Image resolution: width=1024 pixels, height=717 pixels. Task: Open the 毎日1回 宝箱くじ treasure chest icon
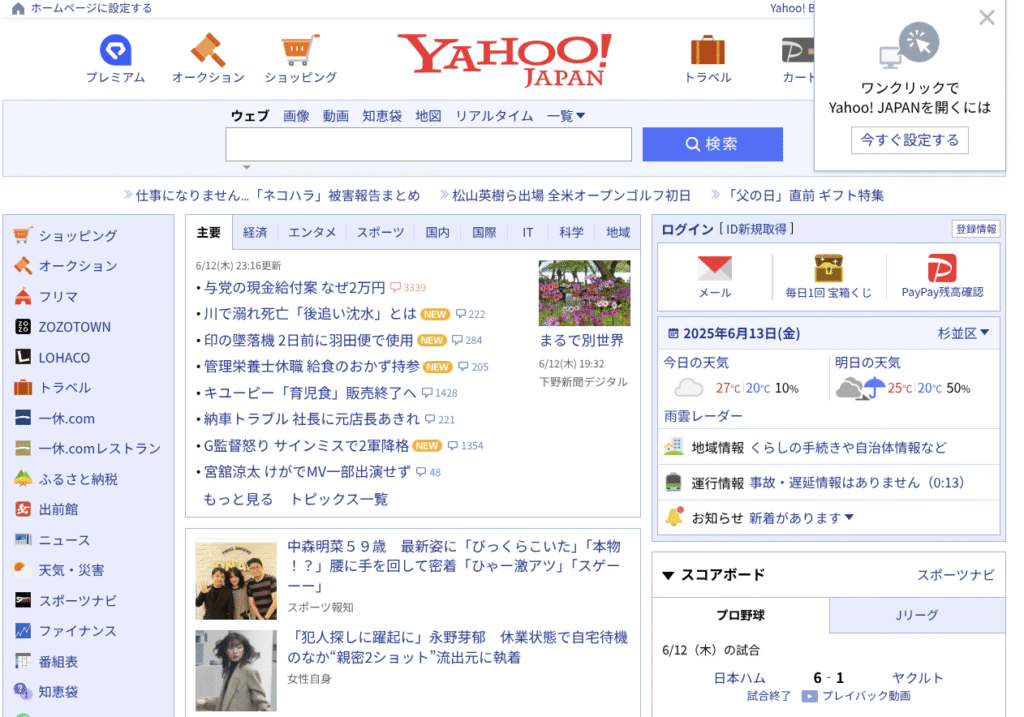point(828,268)
